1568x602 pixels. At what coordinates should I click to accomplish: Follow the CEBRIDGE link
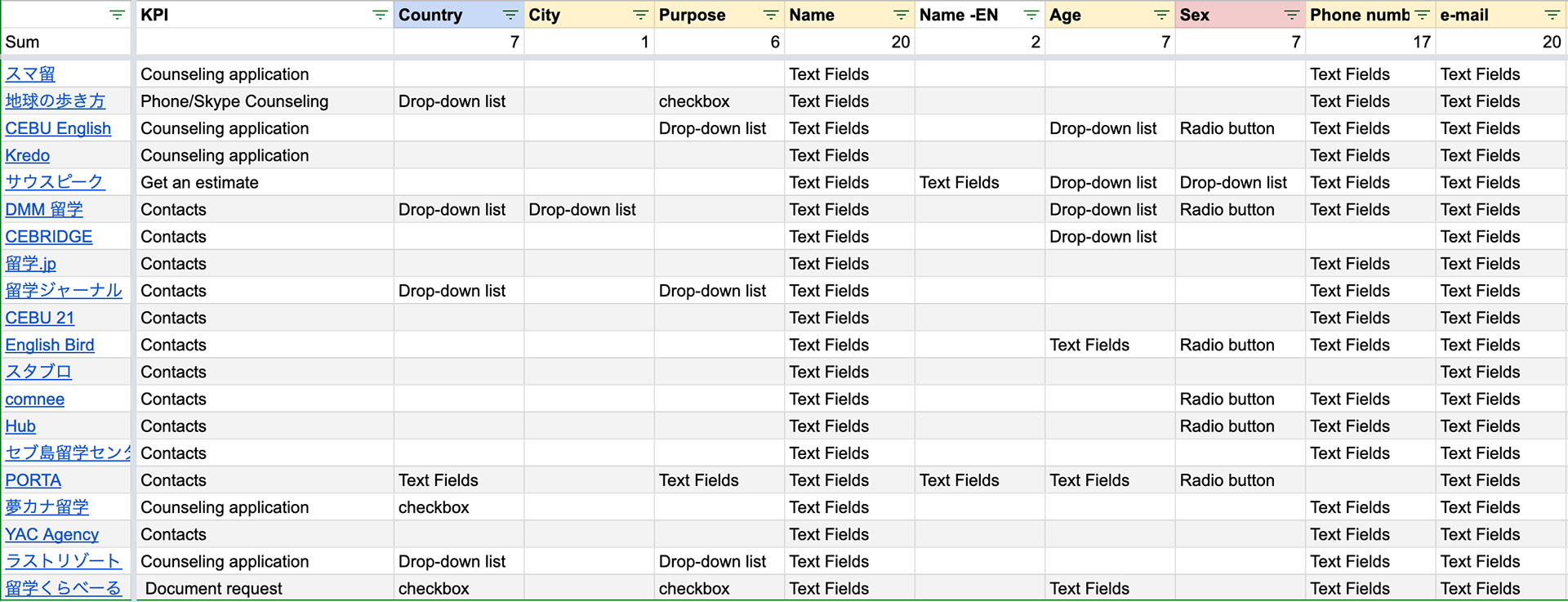tap(49, 236)
